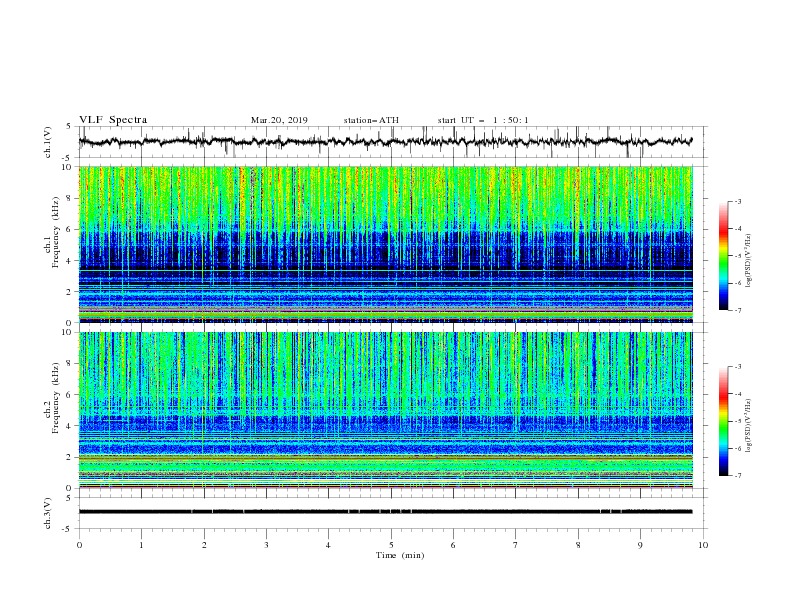Click the "-7" tick on lower color bar

click(x=737, y=476)
